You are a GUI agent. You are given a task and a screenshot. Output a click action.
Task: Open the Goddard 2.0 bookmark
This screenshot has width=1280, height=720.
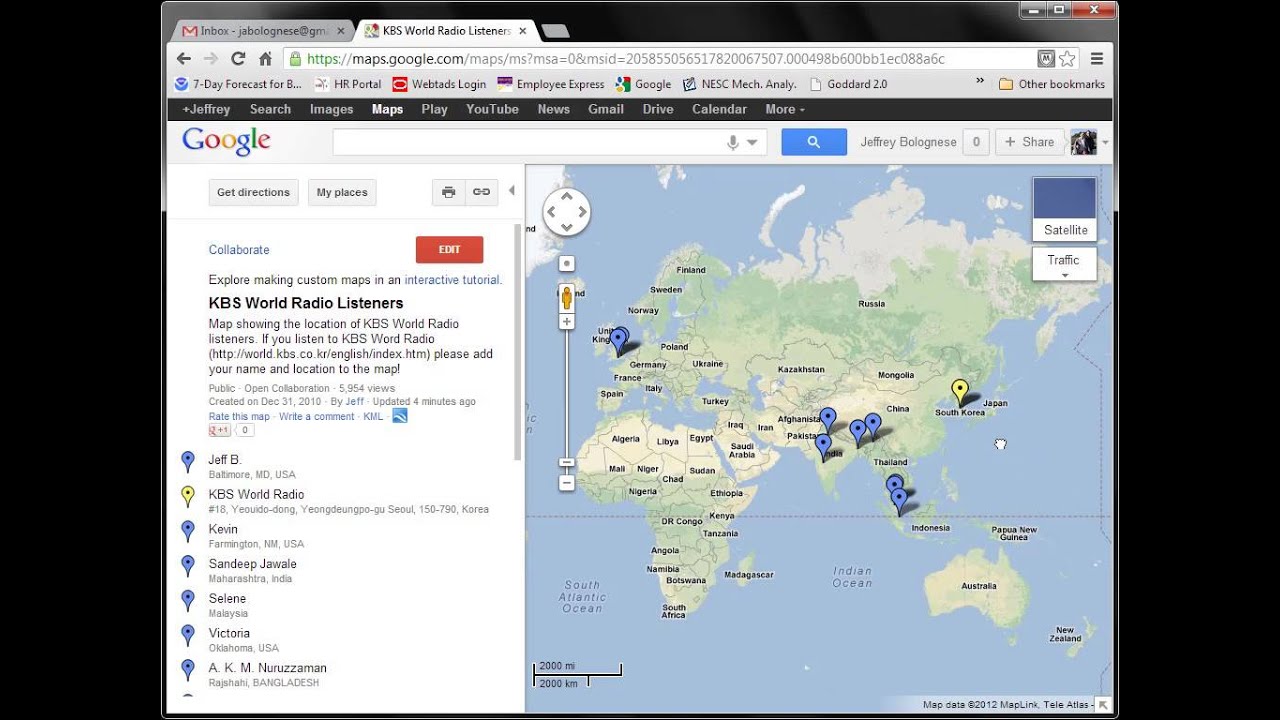coord(848,84)
